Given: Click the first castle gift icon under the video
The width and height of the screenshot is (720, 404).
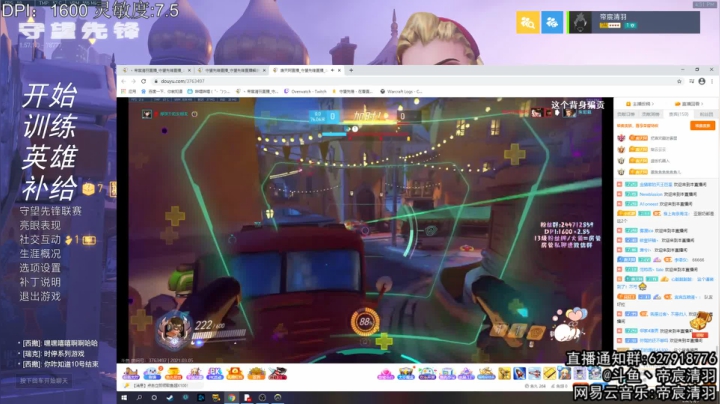Looking at the screenshot, I should [130, 374].
